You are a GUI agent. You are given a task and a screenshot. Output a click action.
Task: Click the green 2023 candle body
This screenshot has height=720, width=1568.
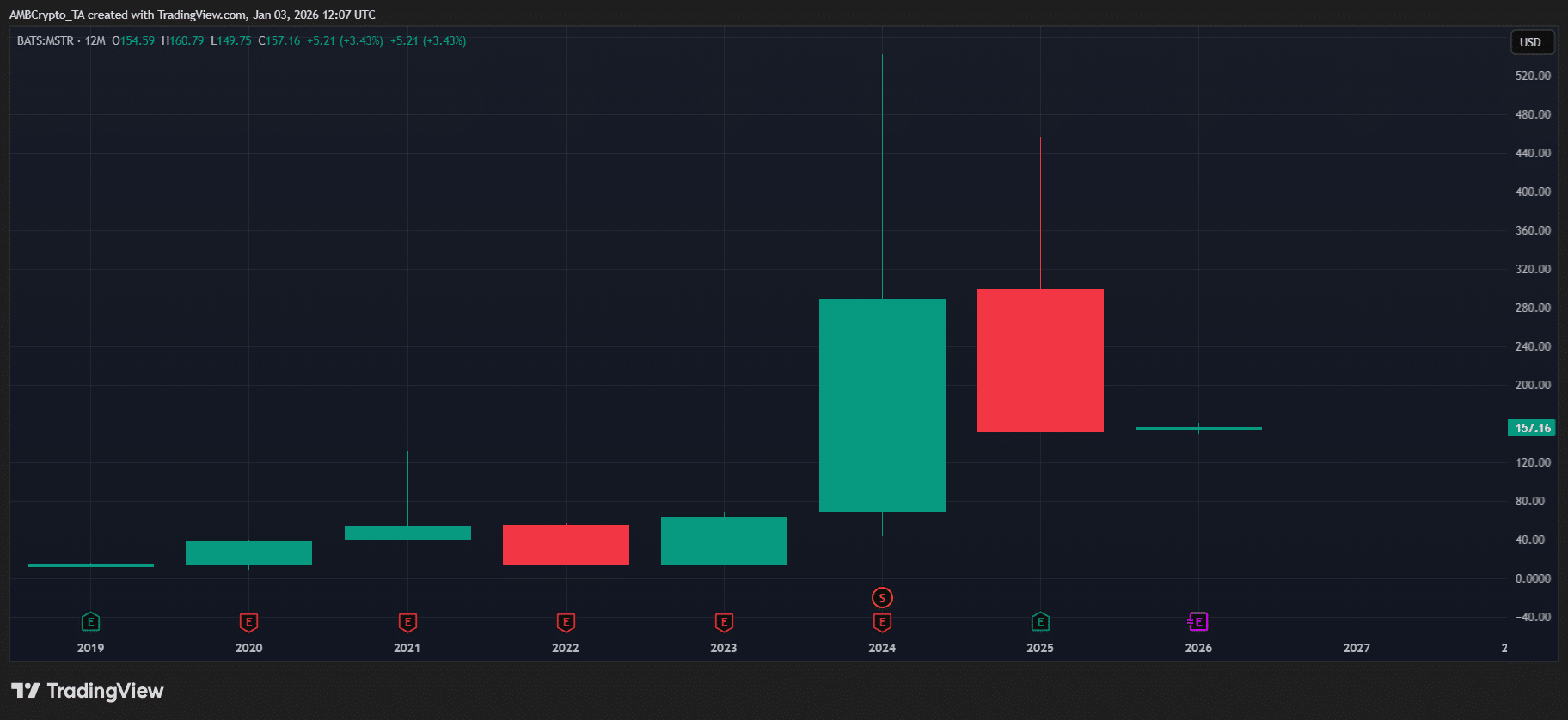point(724,541)
